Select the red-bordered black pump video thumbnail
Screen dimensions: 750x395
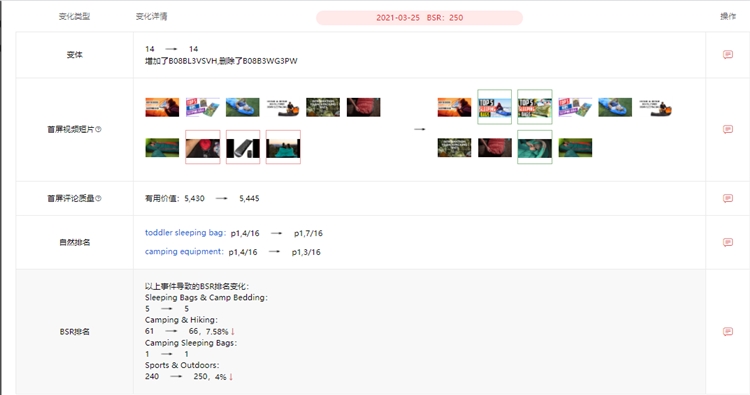coord(243,147)
